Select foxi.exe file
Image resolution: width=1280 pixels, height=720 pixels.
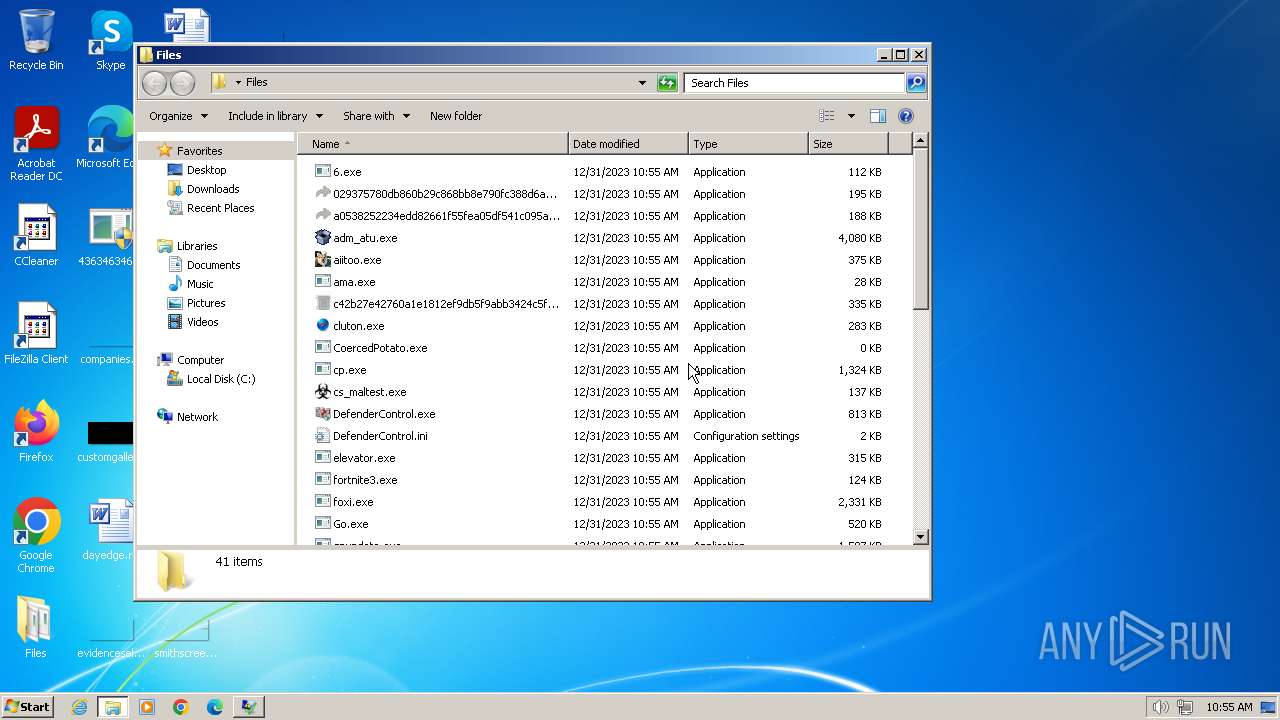tap(353, 502)
